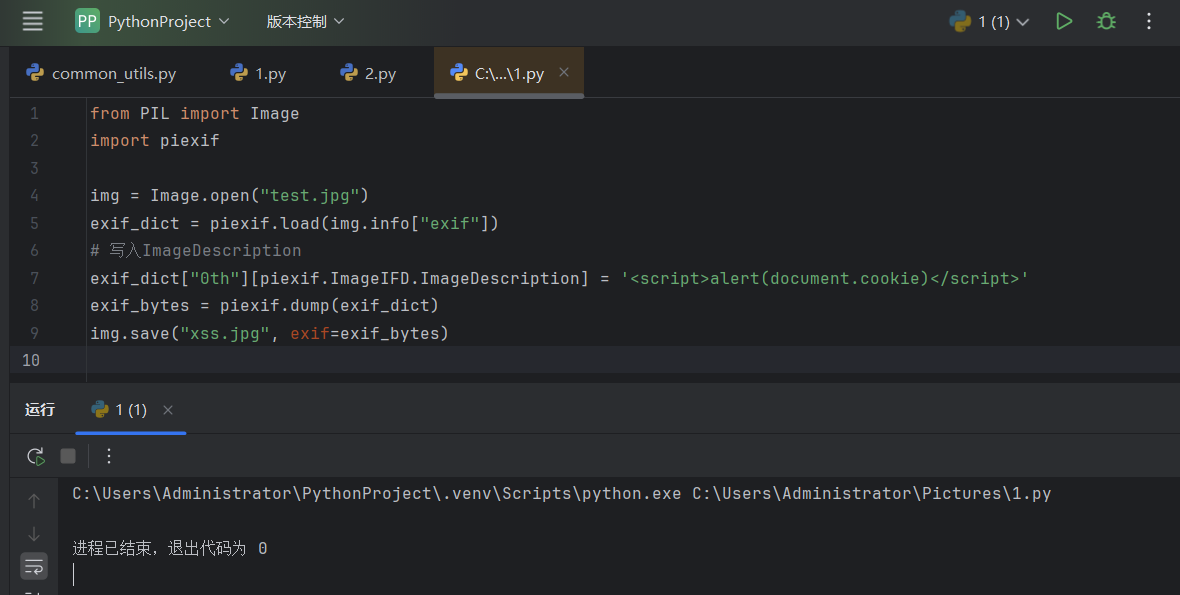Select the 运行 tool window label

coord(40,409)
